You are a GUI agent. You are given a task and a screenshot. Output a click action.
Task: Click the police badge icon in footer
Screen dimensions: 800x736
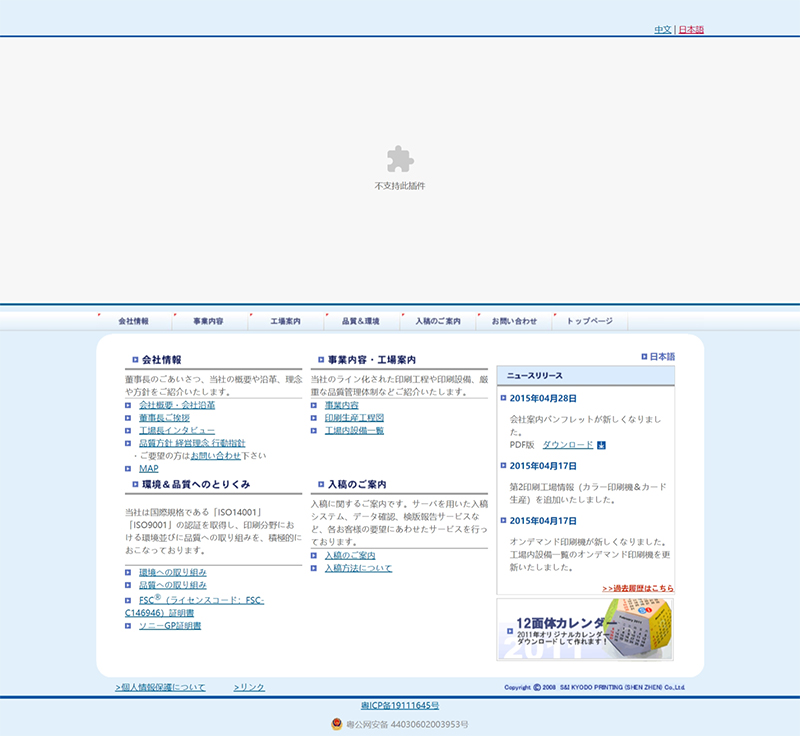[336, 723]
